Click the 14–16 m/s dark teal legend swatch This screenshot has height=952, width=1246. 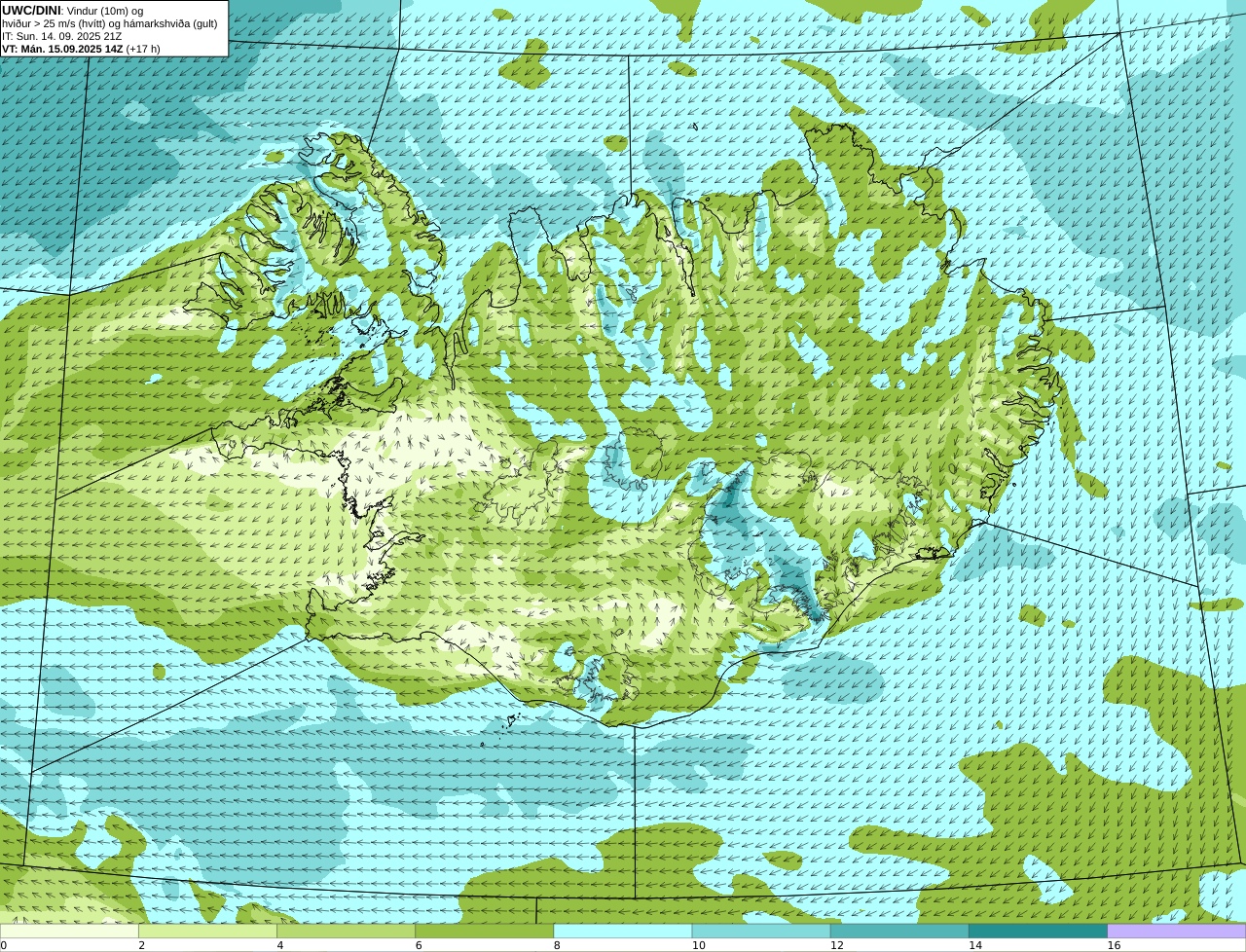pyautogui.click(x=1039, y=931)
